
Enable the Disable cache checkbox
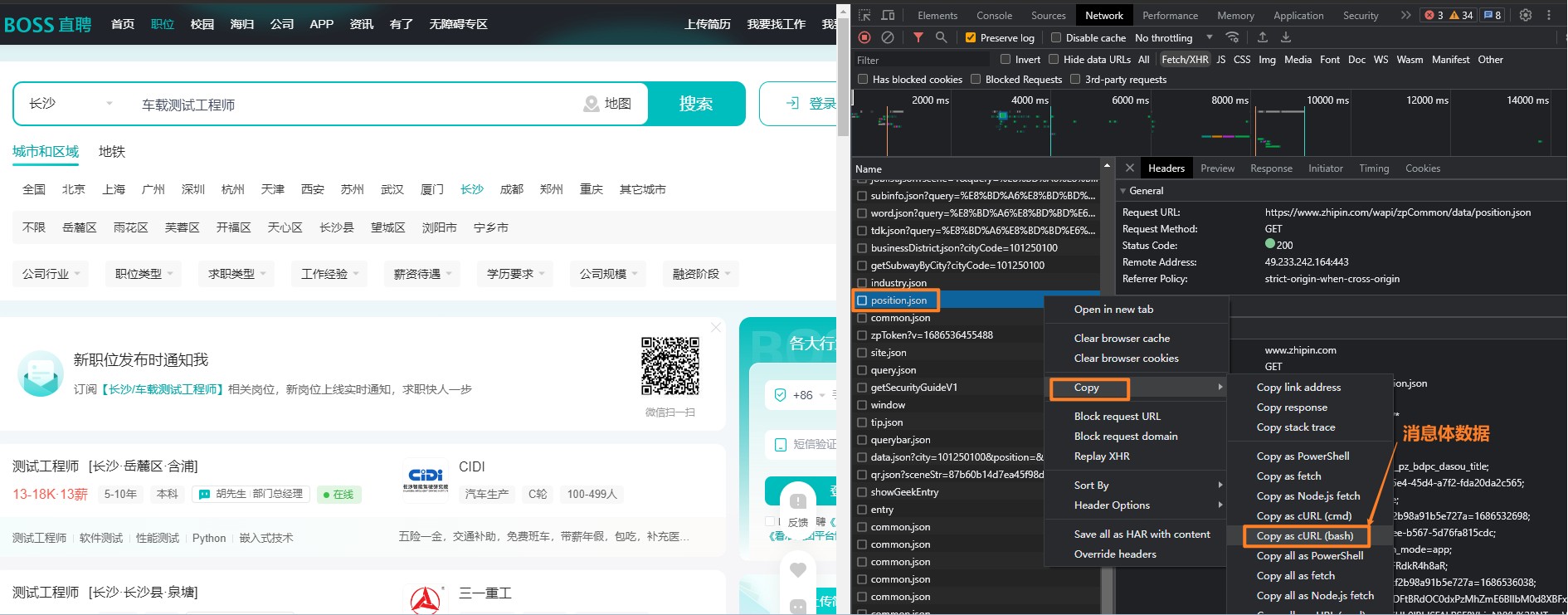click(x=1056, y=37)
